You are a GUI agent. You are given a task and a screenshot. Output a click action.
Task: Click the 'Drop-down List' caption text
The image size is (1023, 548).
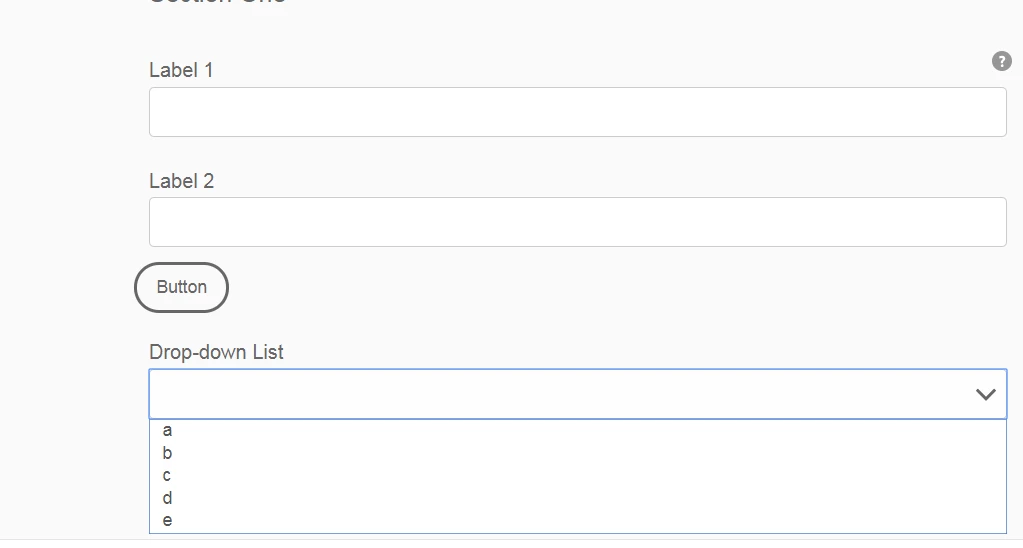(216, 352)
